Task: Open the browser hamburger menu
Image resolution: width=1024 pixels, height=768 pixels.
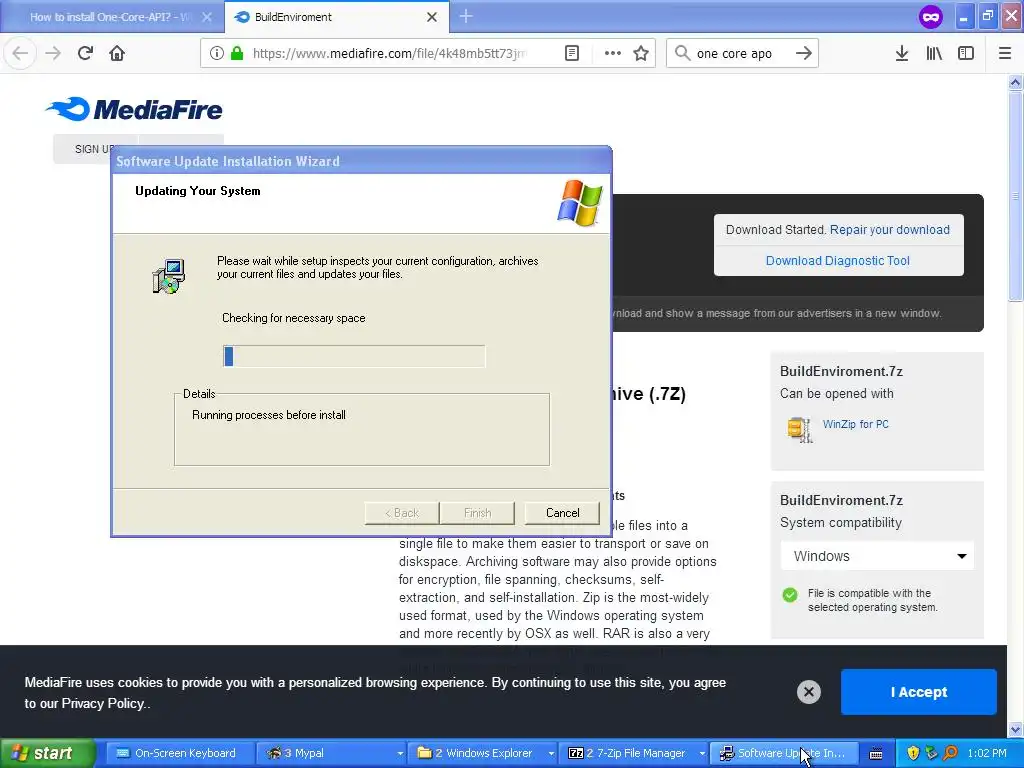Action: click(1005, 53)
